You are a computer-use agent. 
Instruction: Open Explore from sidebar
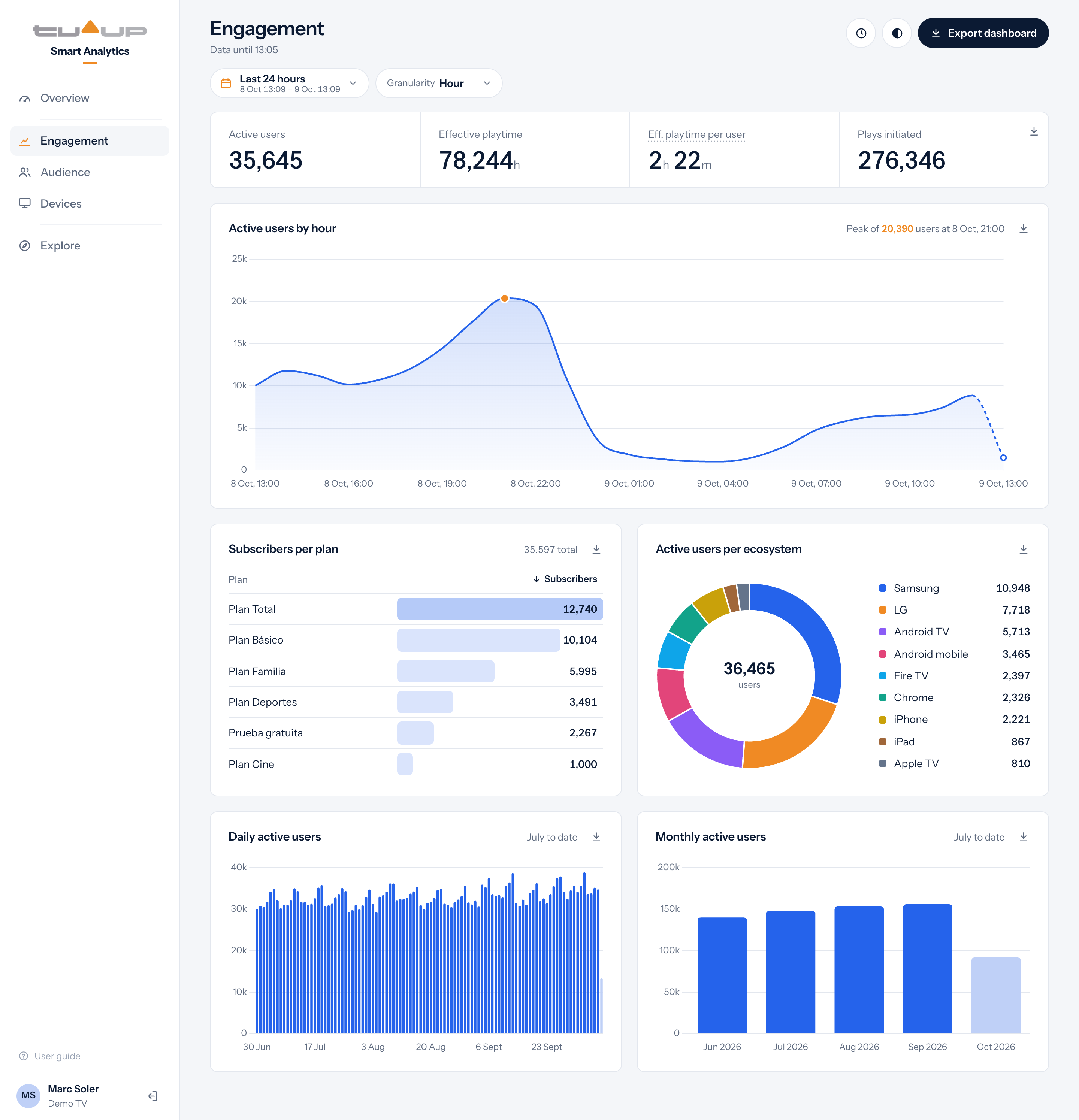(x=90, y=246)
